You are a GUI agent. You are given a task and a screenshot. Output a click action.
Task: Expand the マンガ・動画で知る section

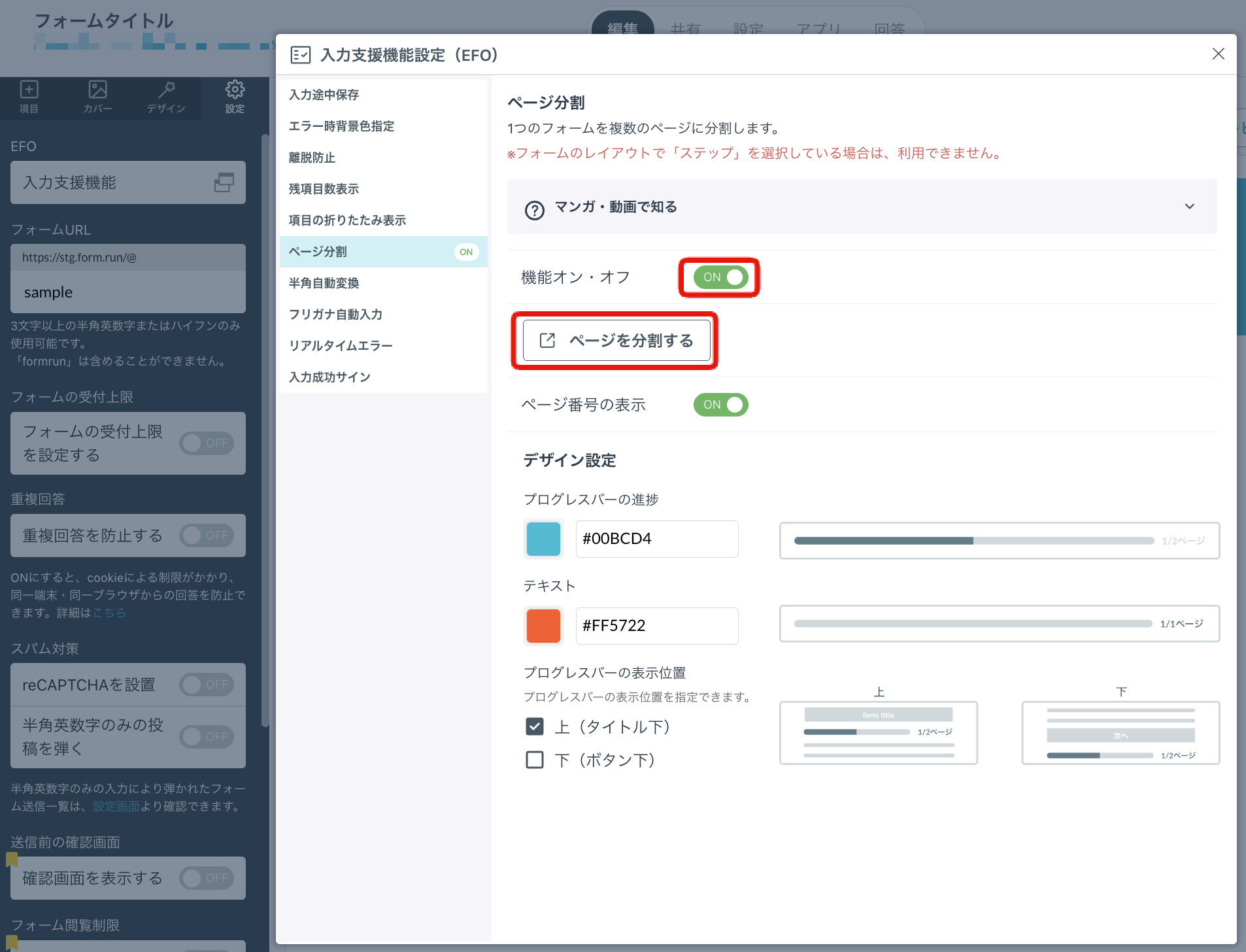coord(862,207)
